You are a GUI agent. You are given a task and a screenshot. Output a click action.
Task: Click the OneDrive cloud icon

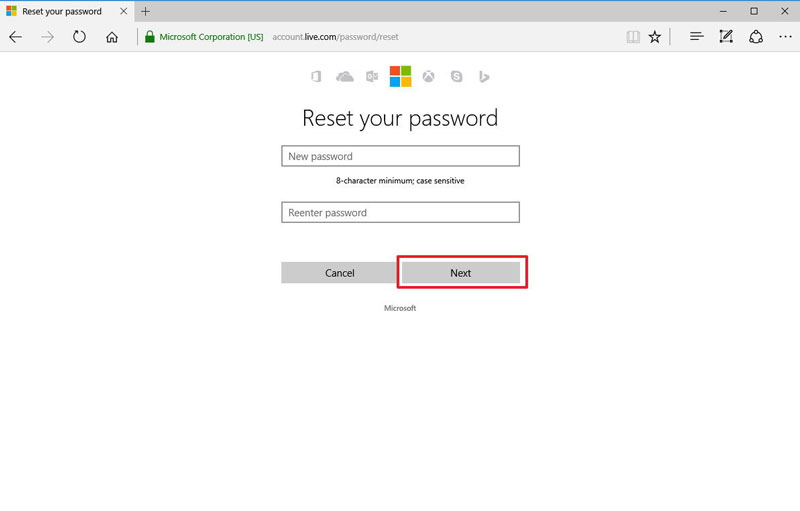point(345,77)
